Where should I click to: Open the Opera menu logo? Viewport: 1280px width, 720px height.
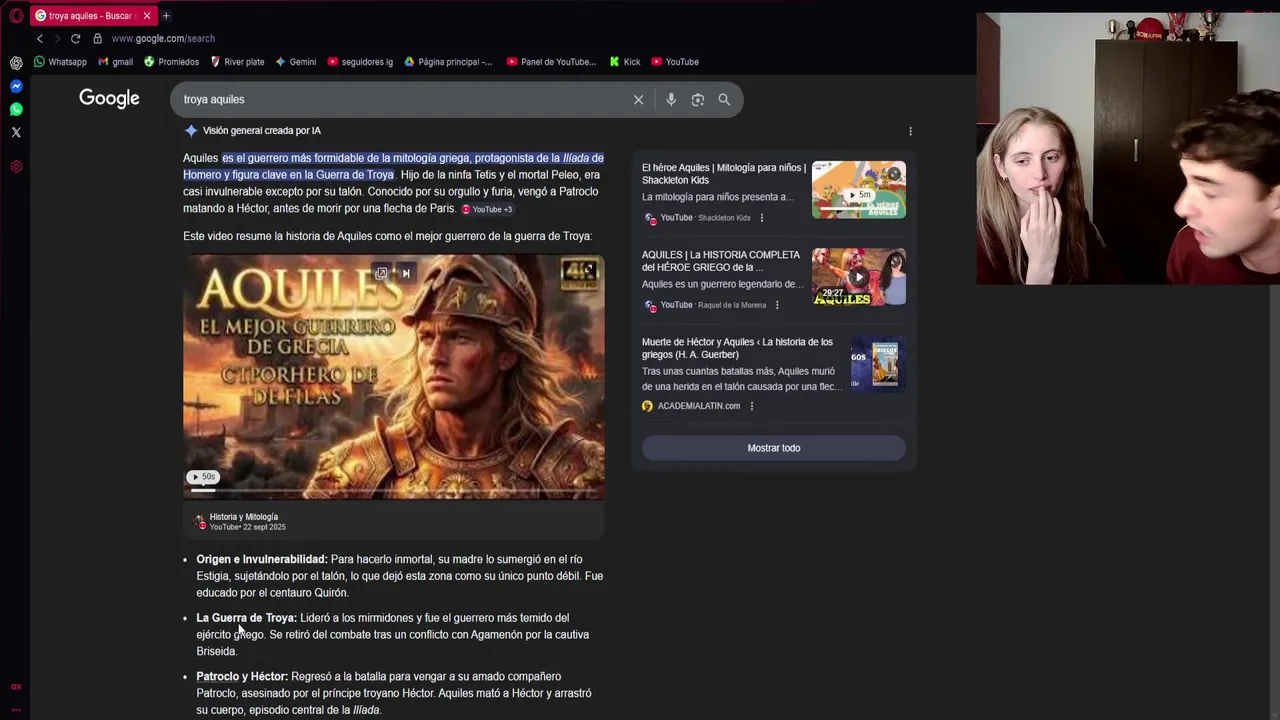pyautogui.click(x=16, y=15)
